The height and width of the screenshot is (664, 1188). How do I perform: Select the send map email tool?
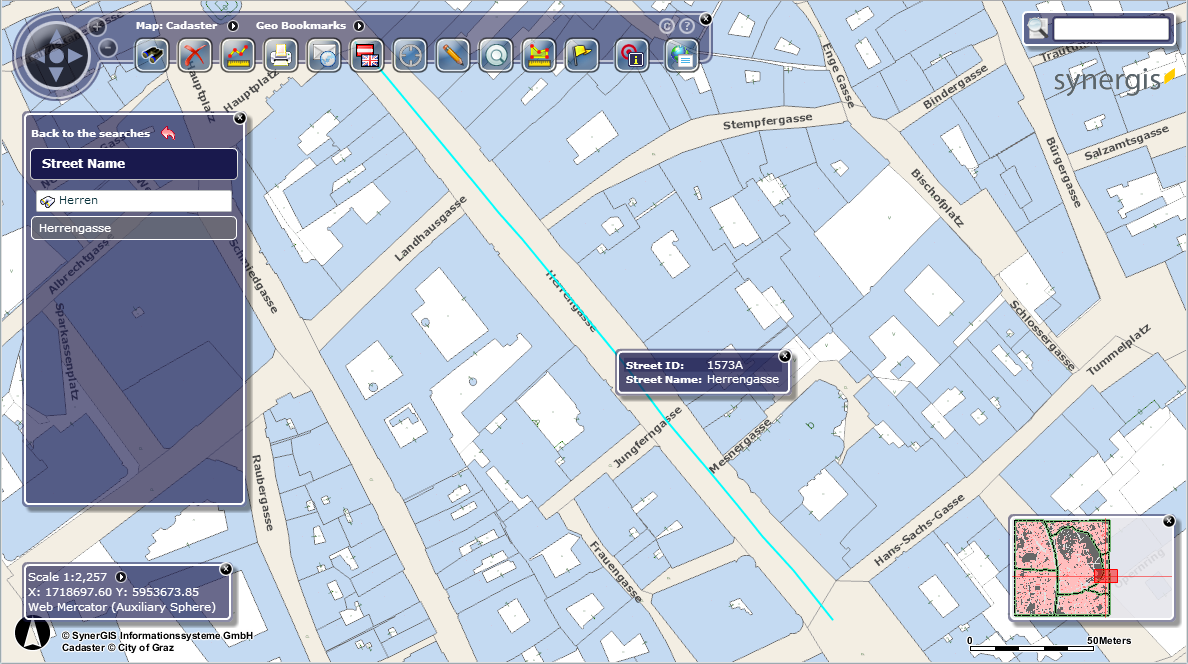point(323,55)
